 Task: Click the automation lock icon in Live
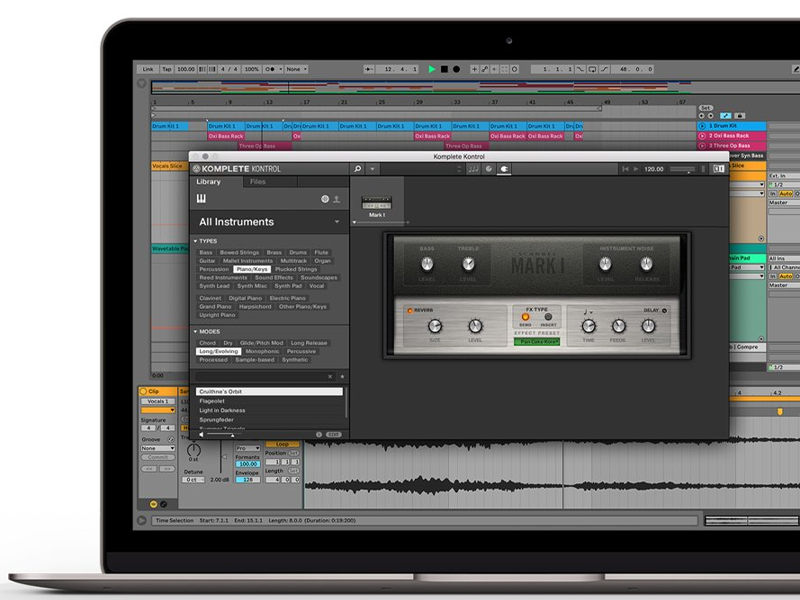tap(739, 116)
